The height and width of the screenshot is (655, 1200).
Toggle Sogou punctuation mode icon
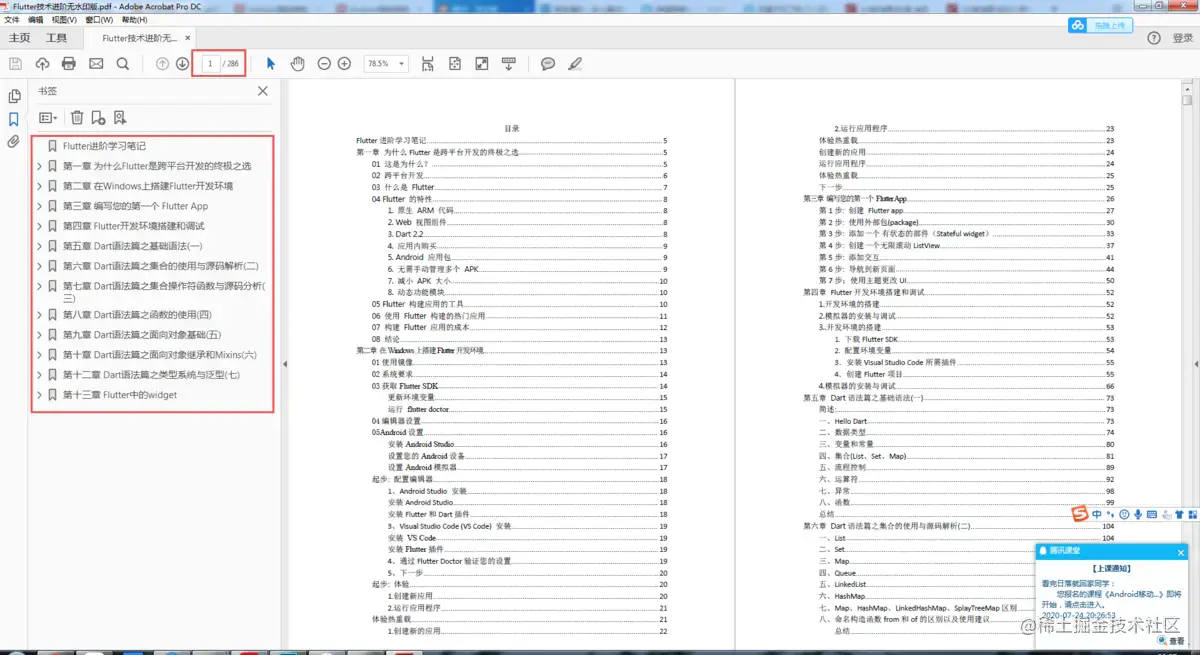[1111, 514]
